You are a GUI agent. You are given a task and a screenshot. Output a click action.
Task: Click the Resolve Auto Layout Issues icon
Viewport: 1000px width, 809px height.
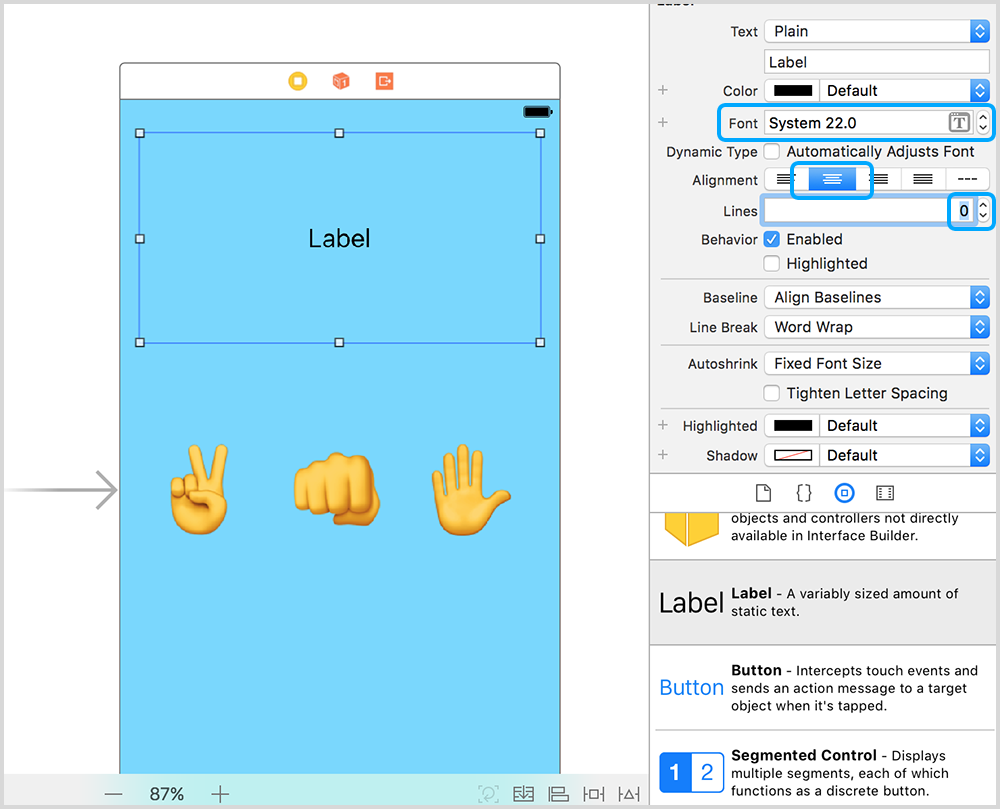pyautogui.click(x=629, y=794)
